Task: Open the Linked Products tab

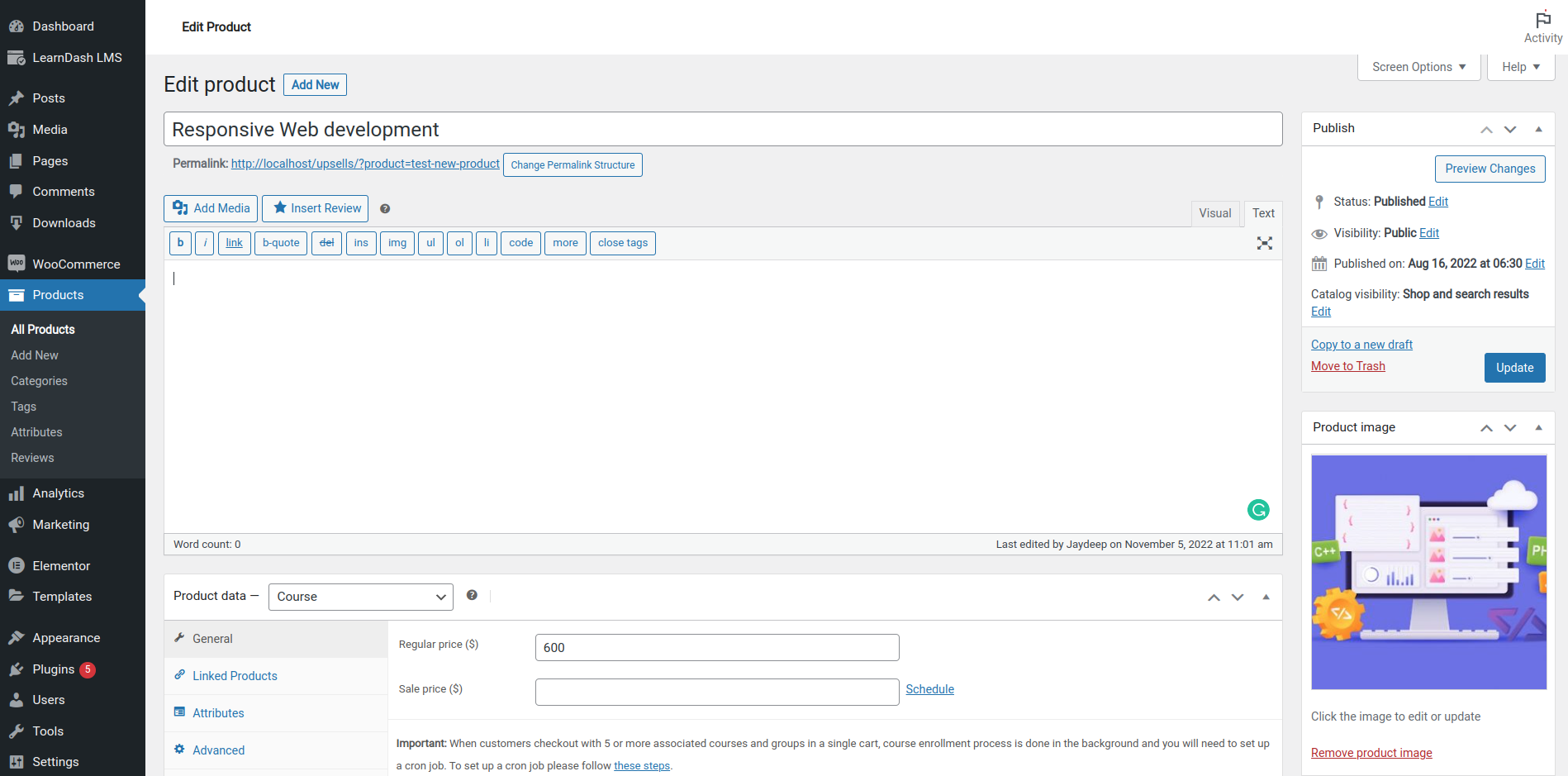Action: [x=234, y=676]
